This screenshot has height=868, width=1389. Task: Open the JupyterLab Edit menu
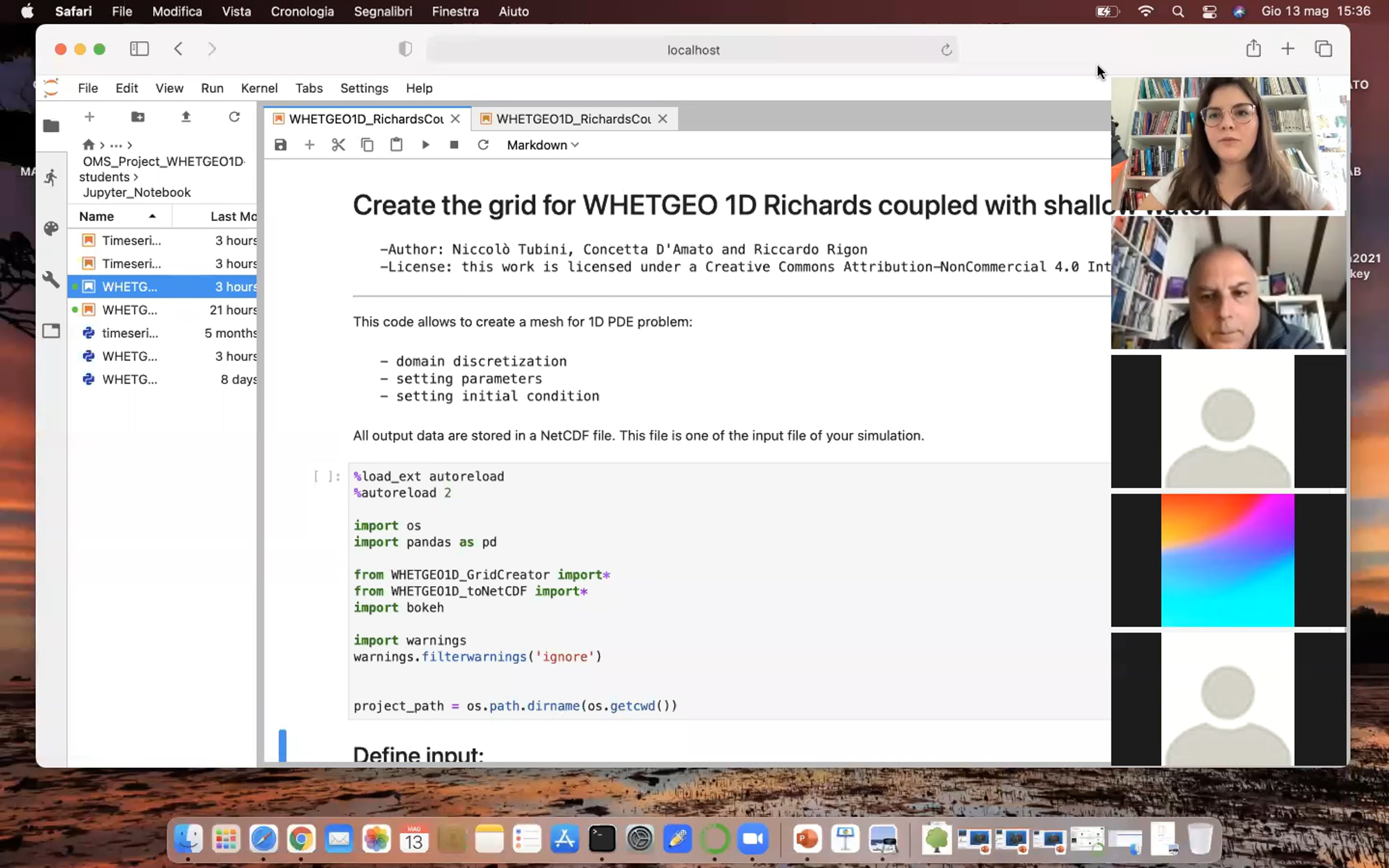point(127,88)
